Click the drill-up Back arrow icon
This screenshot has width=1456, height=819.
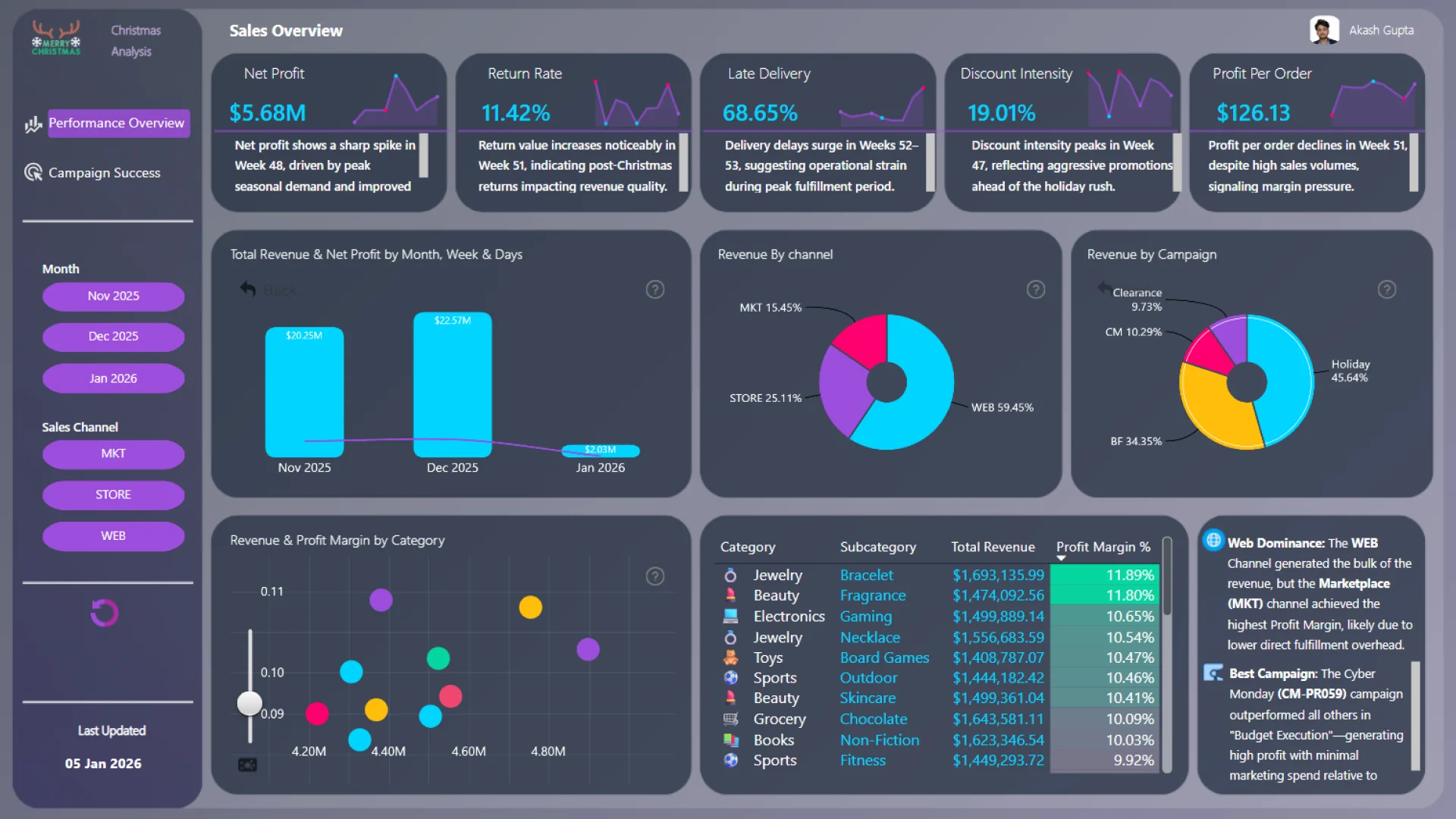pyautogui.click(x=248, y=289)
